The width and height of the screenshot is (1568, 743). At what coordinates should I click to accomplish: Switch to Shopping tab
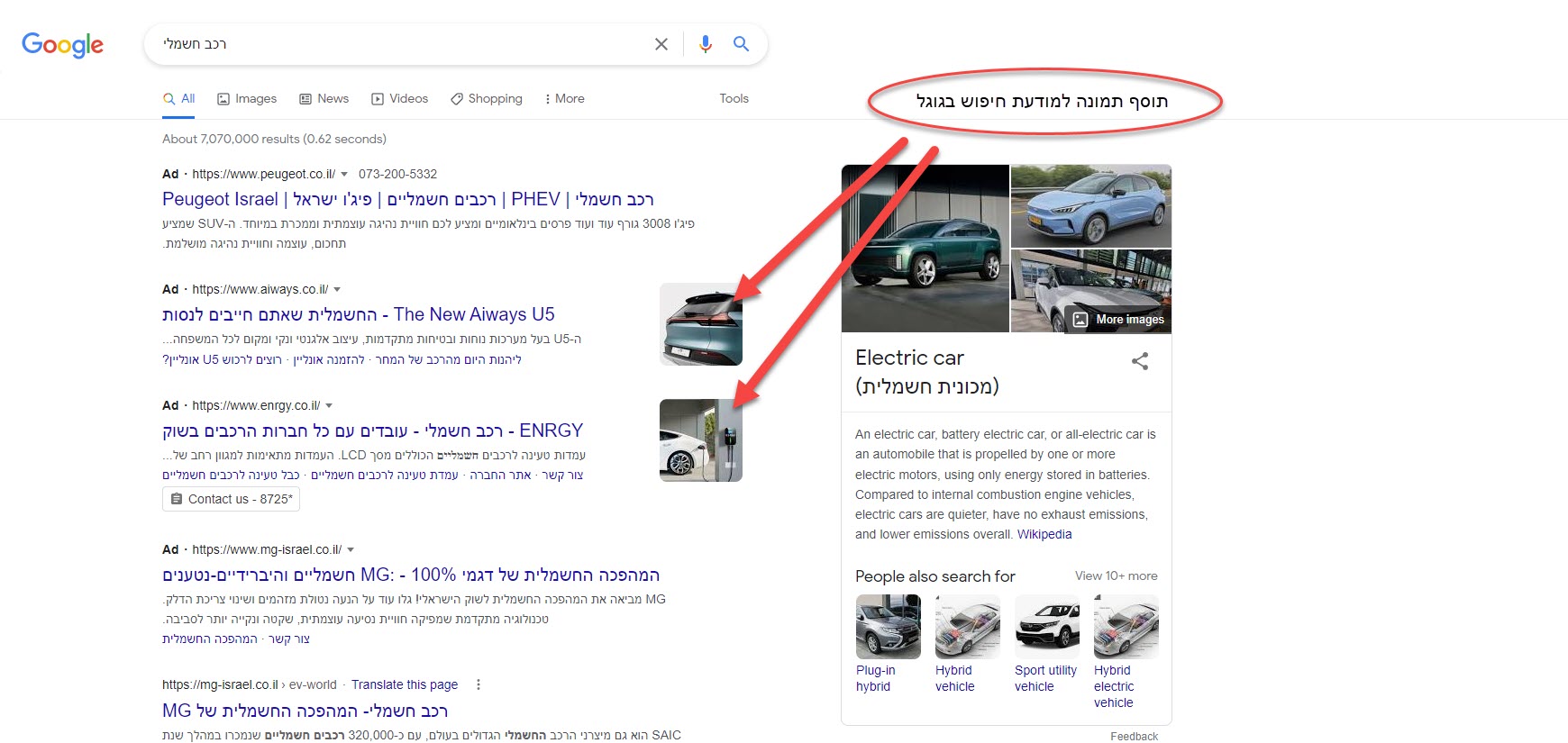click(x=486, y=99)
